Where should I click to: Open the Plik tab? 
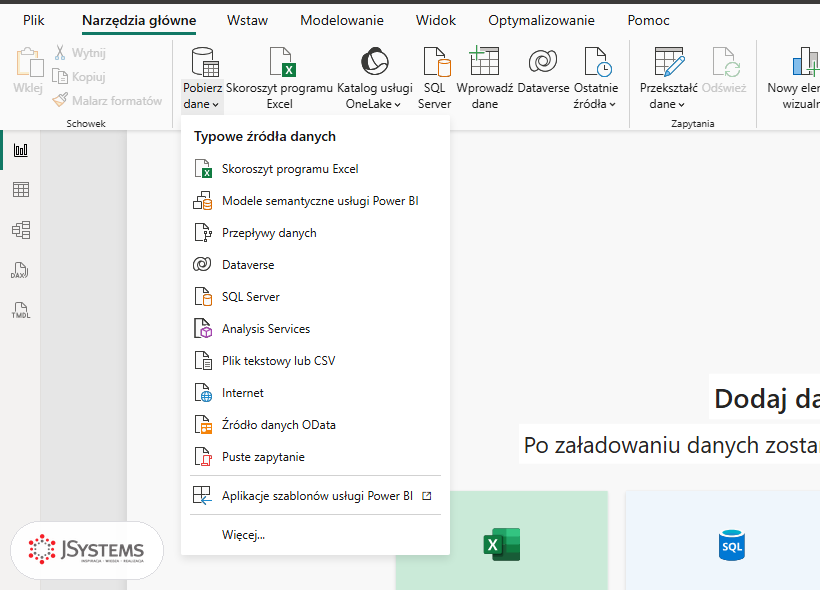(33, 20)
